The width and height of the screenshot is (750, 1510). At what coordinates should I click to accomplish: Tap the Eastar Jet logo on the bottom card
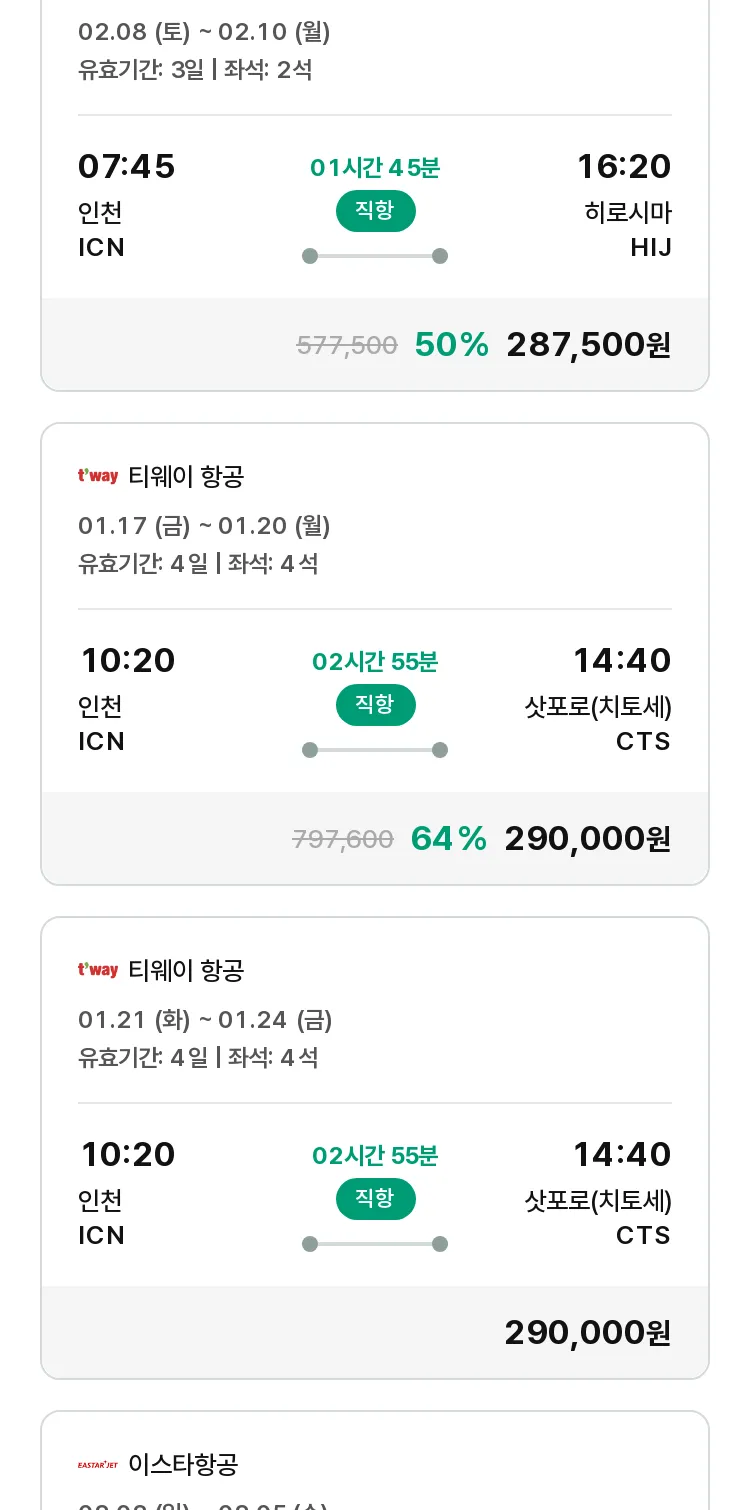point(98,1465)
